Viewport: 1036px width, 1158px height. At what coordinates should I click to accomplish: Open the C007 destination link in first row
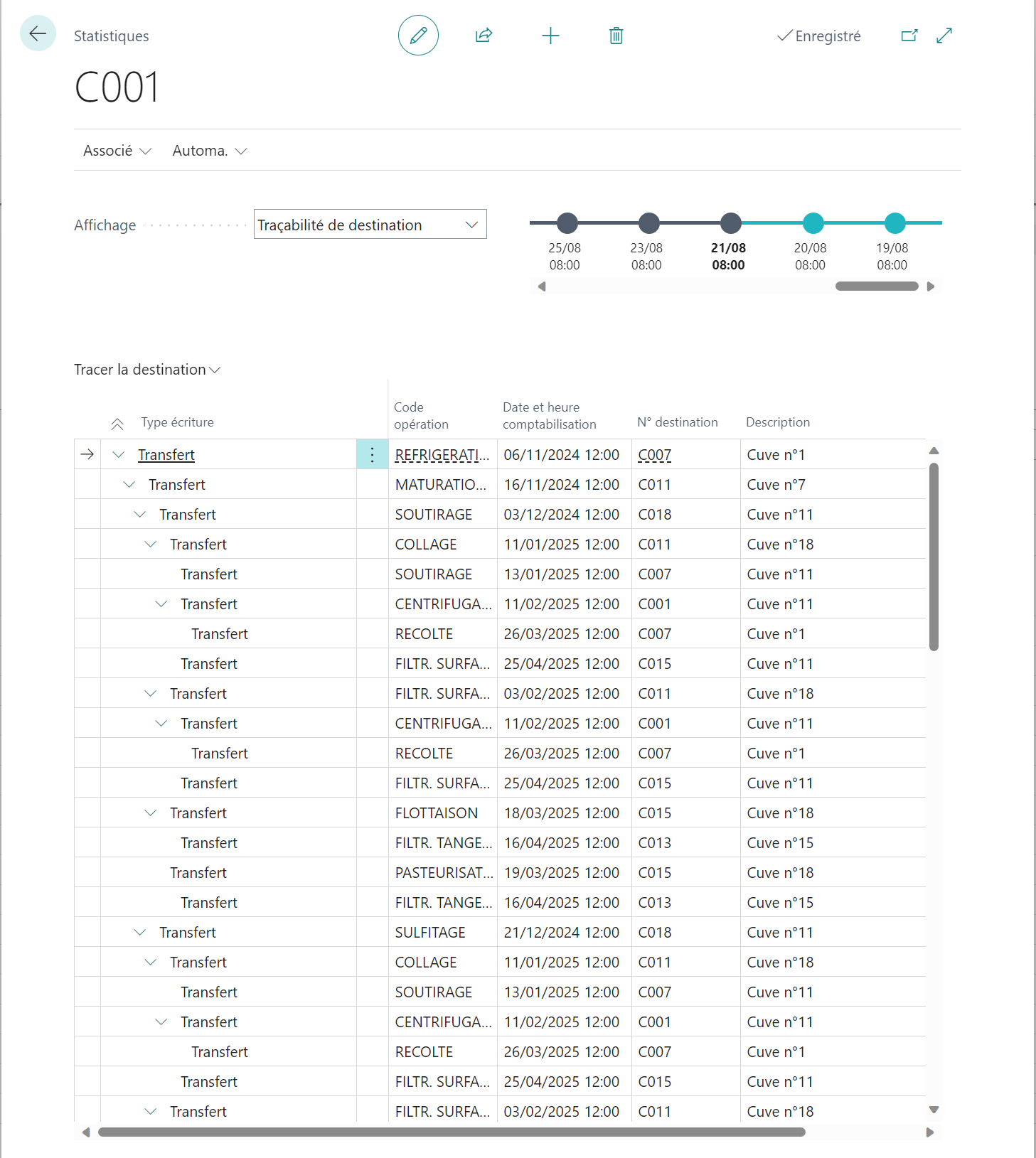click(x=655, y=455)
